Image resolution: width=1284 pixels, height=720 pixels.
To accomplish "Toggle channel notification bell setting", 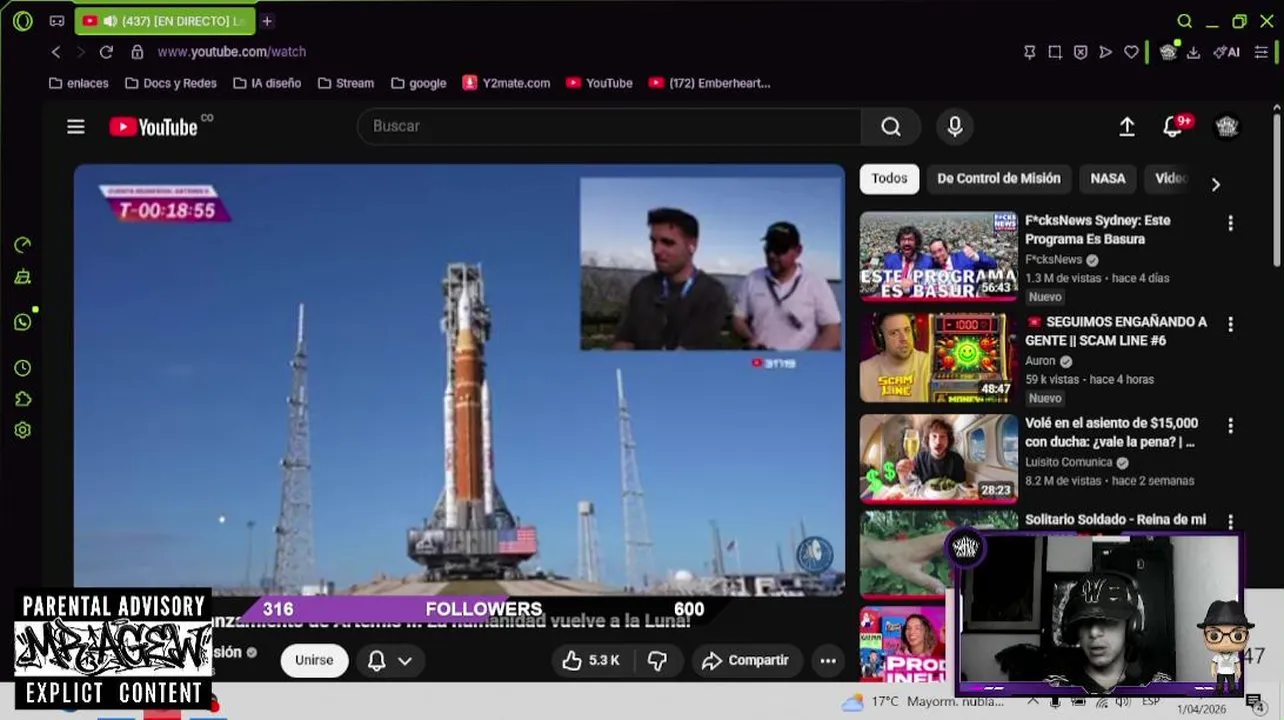I will click(x=390, y=660).
